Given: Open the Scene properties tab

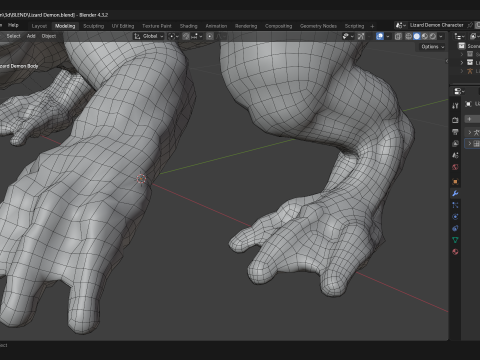Looking at the screenshot, I should pos(455,155).
